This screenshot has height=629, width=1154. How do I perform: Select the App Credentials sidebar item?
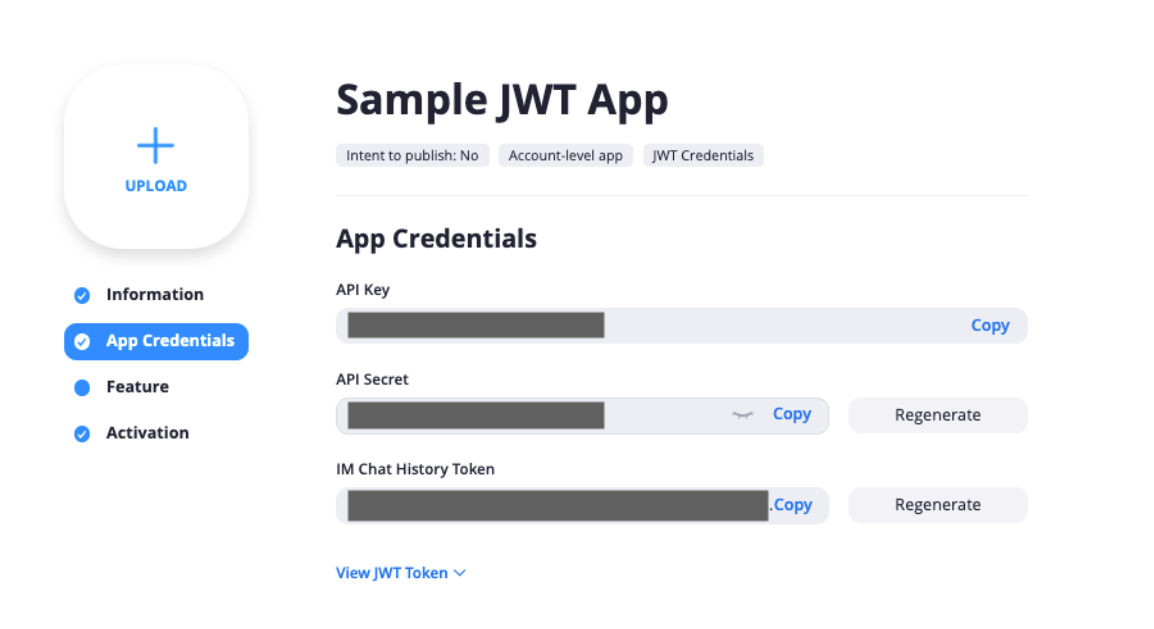(x=169, y=341)
